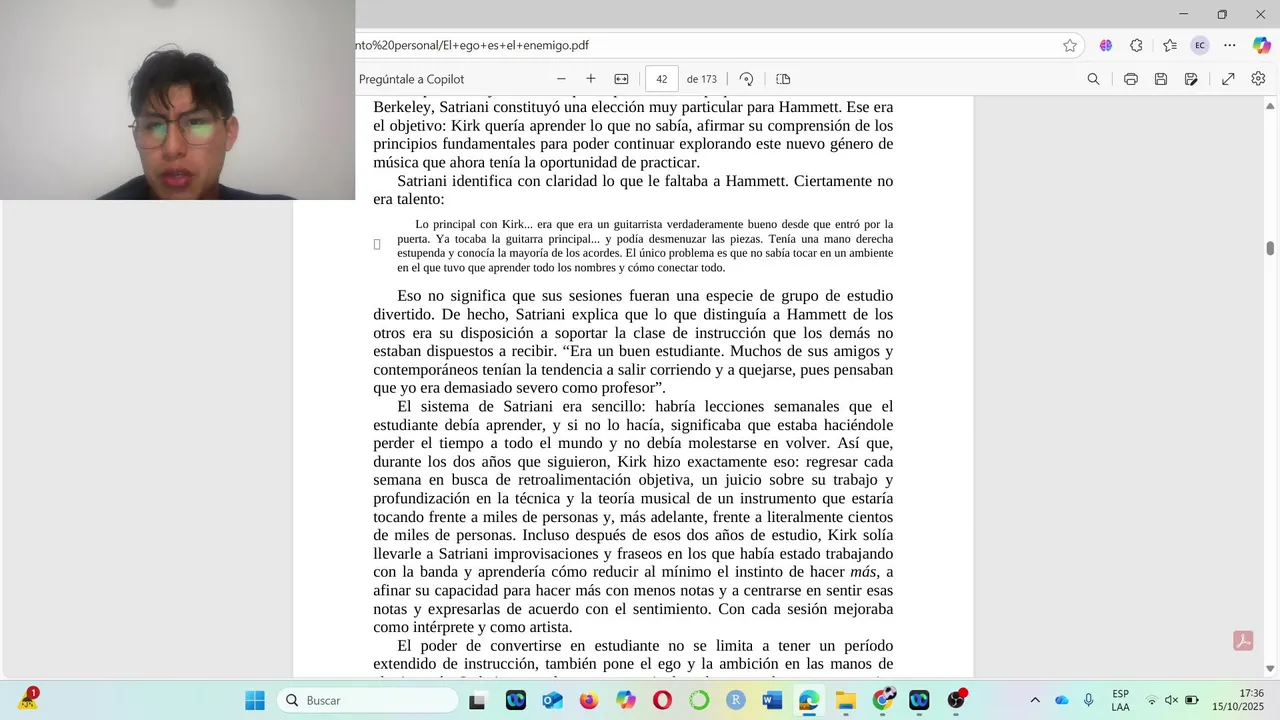Open the ESP LAA language switcher

tap(1121, 700)
